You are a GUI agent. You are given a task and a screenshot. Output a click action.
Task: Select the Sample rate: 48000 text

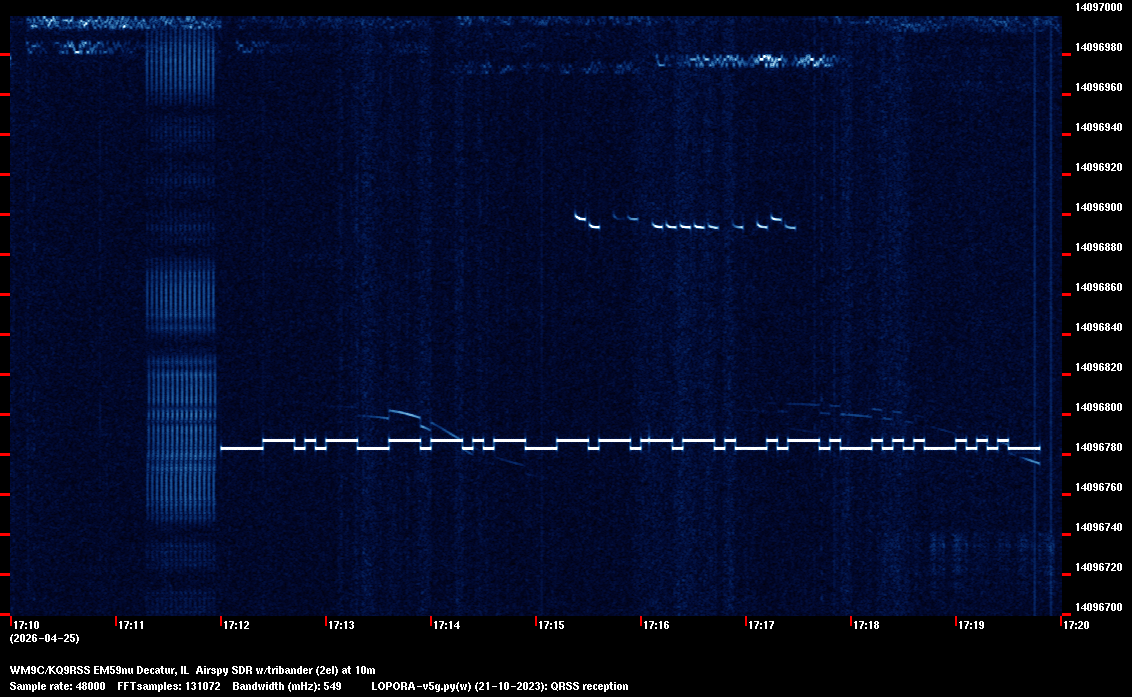pyautogui.click(x=57, y=686)
